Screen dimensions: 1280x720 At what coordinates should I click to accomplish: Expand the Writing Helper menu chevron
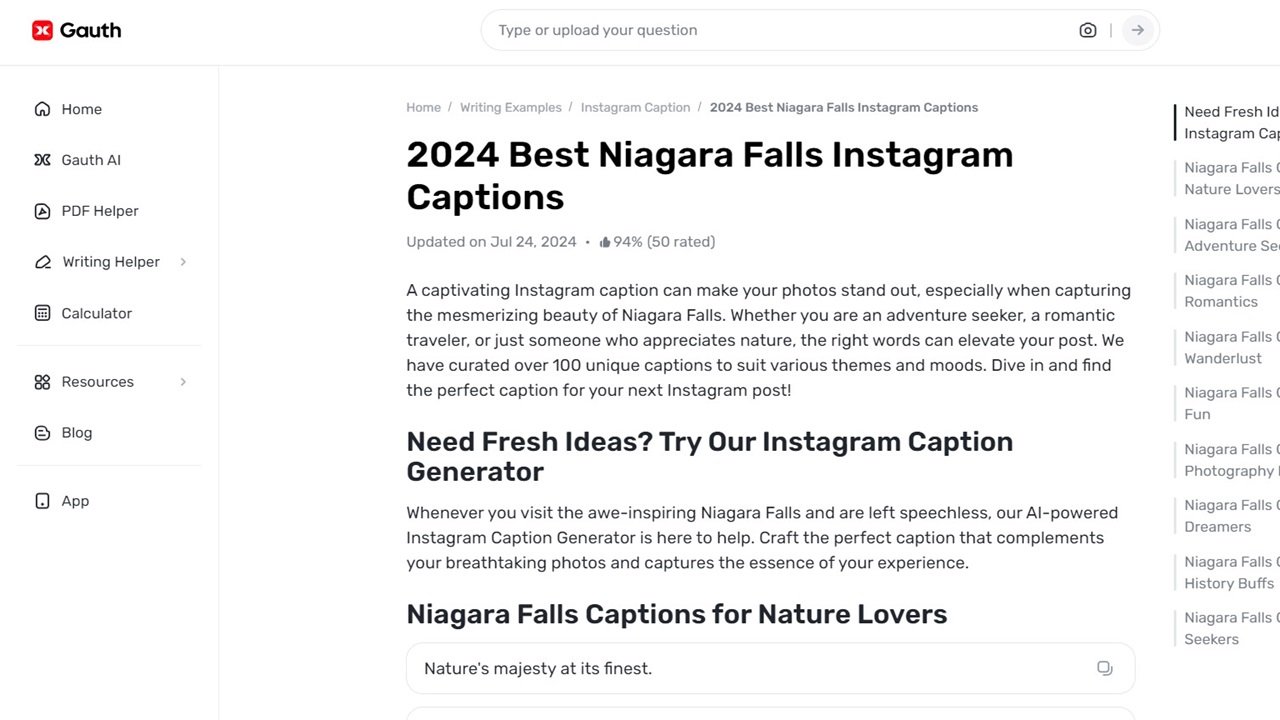(183, 262)
